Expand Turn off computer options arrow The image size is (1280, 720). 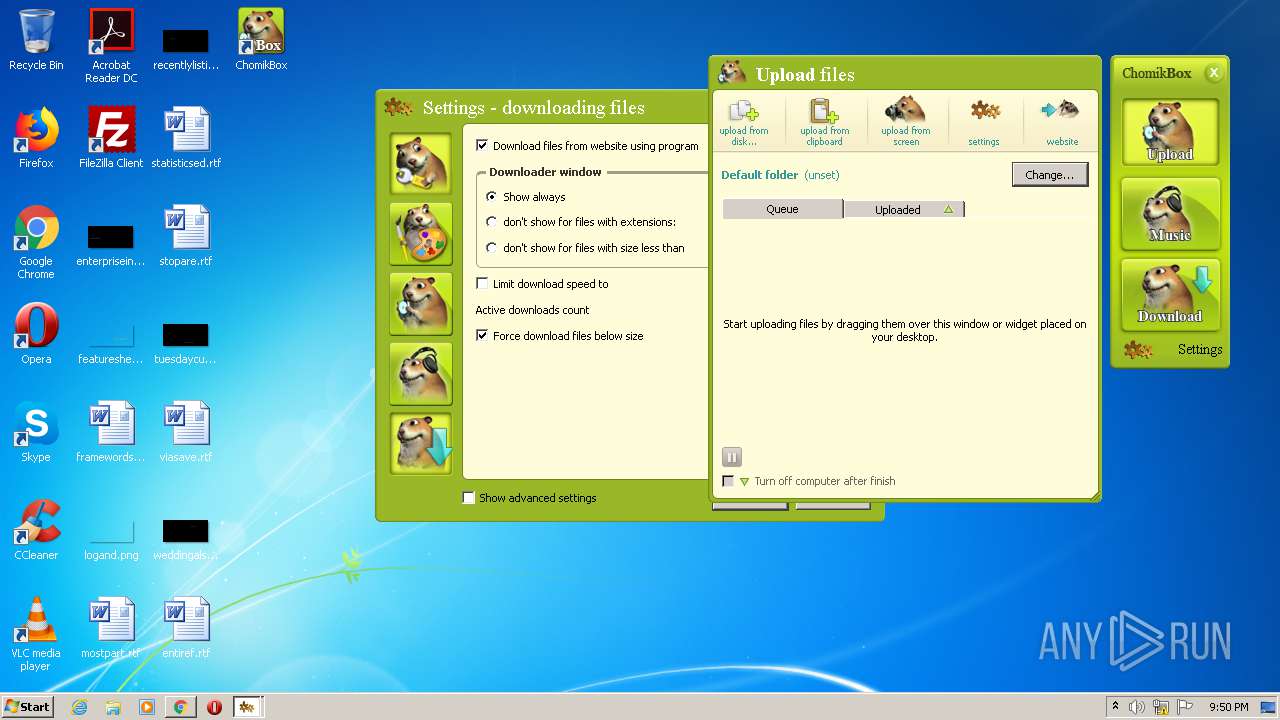(744, 482)
